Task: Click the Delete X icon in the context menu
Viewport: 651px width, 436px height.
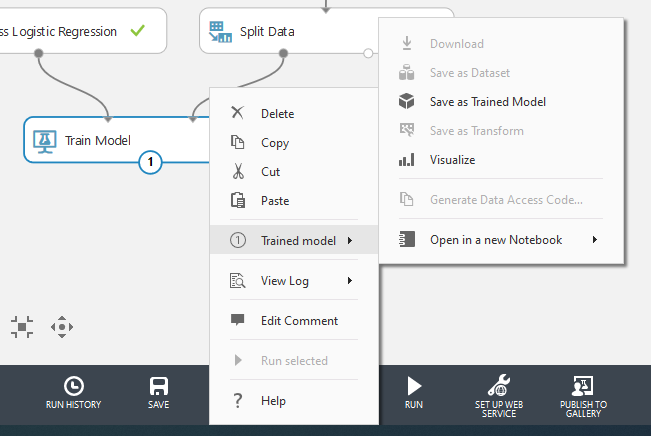Action: pos(237,113)
